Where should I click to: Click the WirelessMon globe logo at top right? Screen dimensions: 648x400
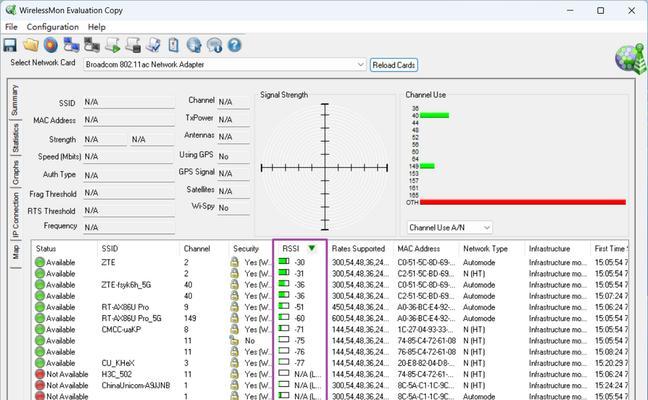point(630,58)
